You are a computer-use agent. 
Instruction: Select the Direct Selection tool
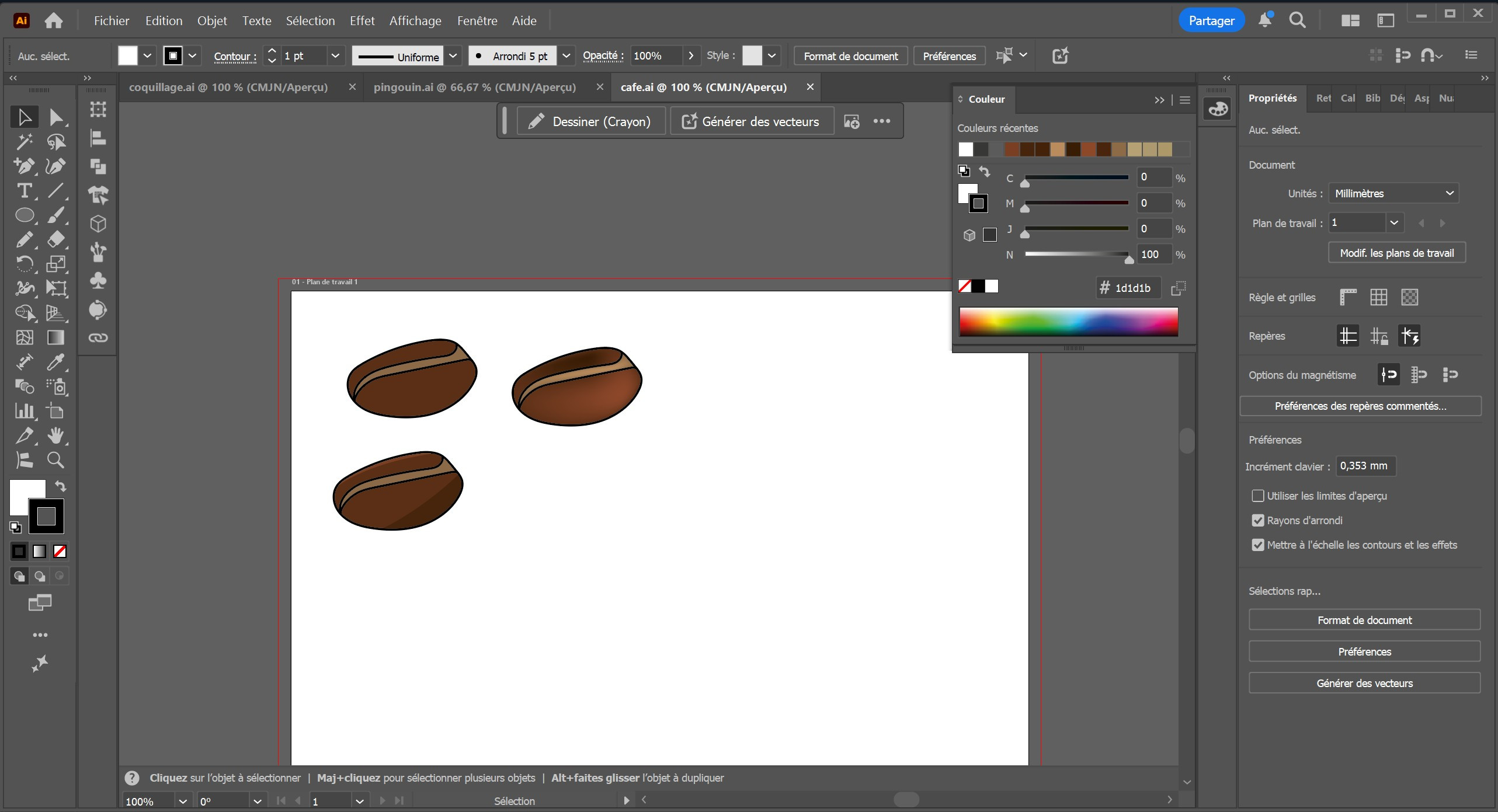[x=55, y=117]
